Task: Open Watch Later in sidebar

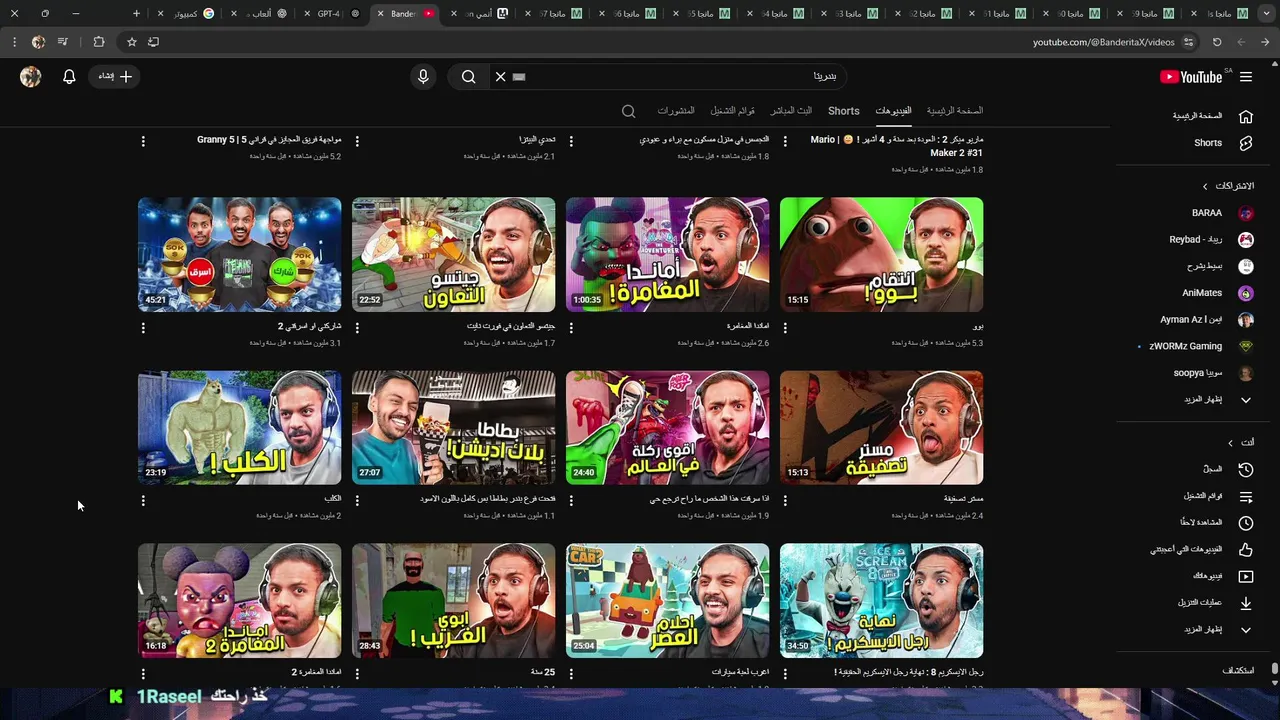Action: [x=1216, y=523]
